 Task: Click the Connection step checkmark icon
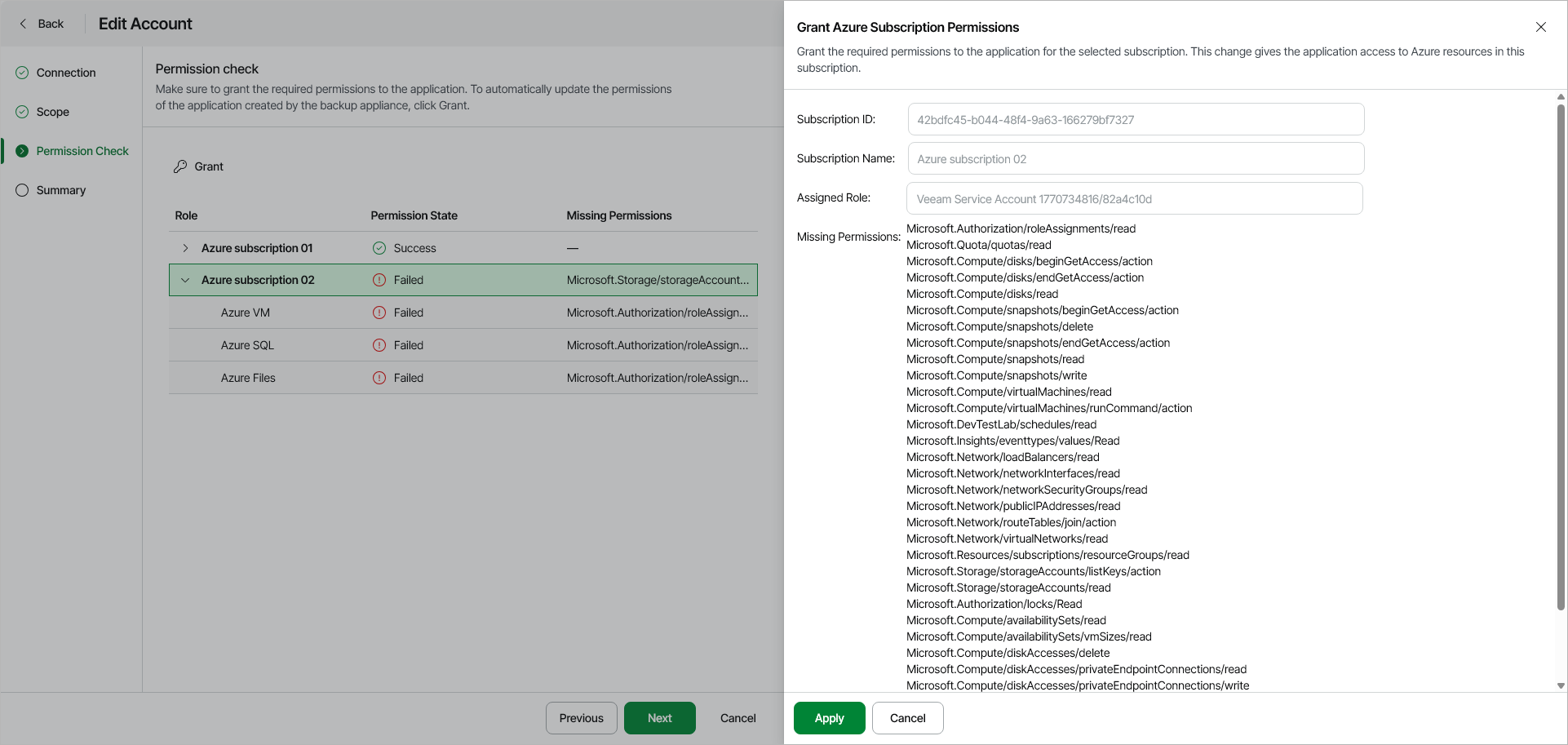click(x=22, y=73)
